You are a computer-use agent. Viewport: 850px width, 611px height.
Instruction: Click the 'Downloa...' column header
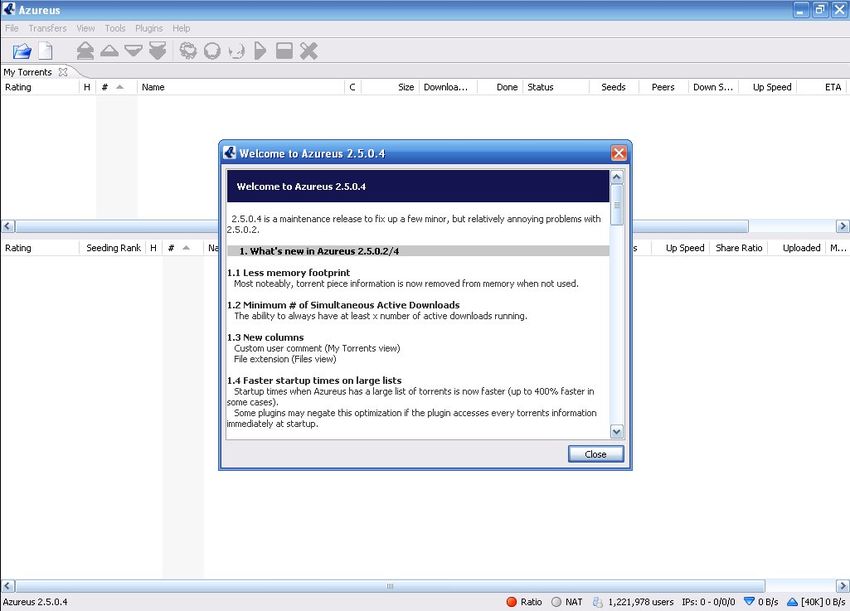pos(448,87)
